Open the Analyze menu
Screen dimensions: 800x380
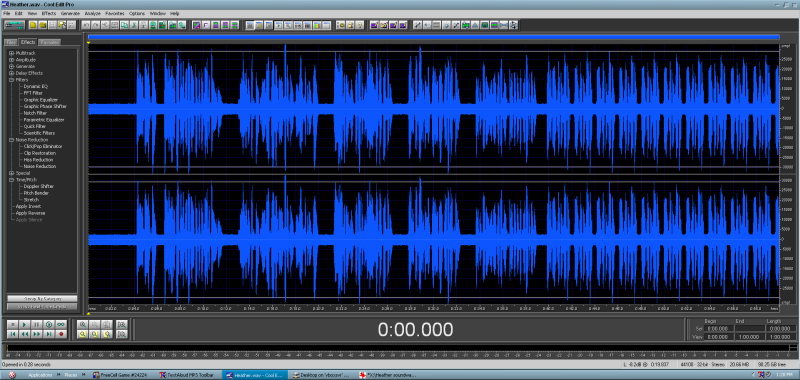[92, 13]
